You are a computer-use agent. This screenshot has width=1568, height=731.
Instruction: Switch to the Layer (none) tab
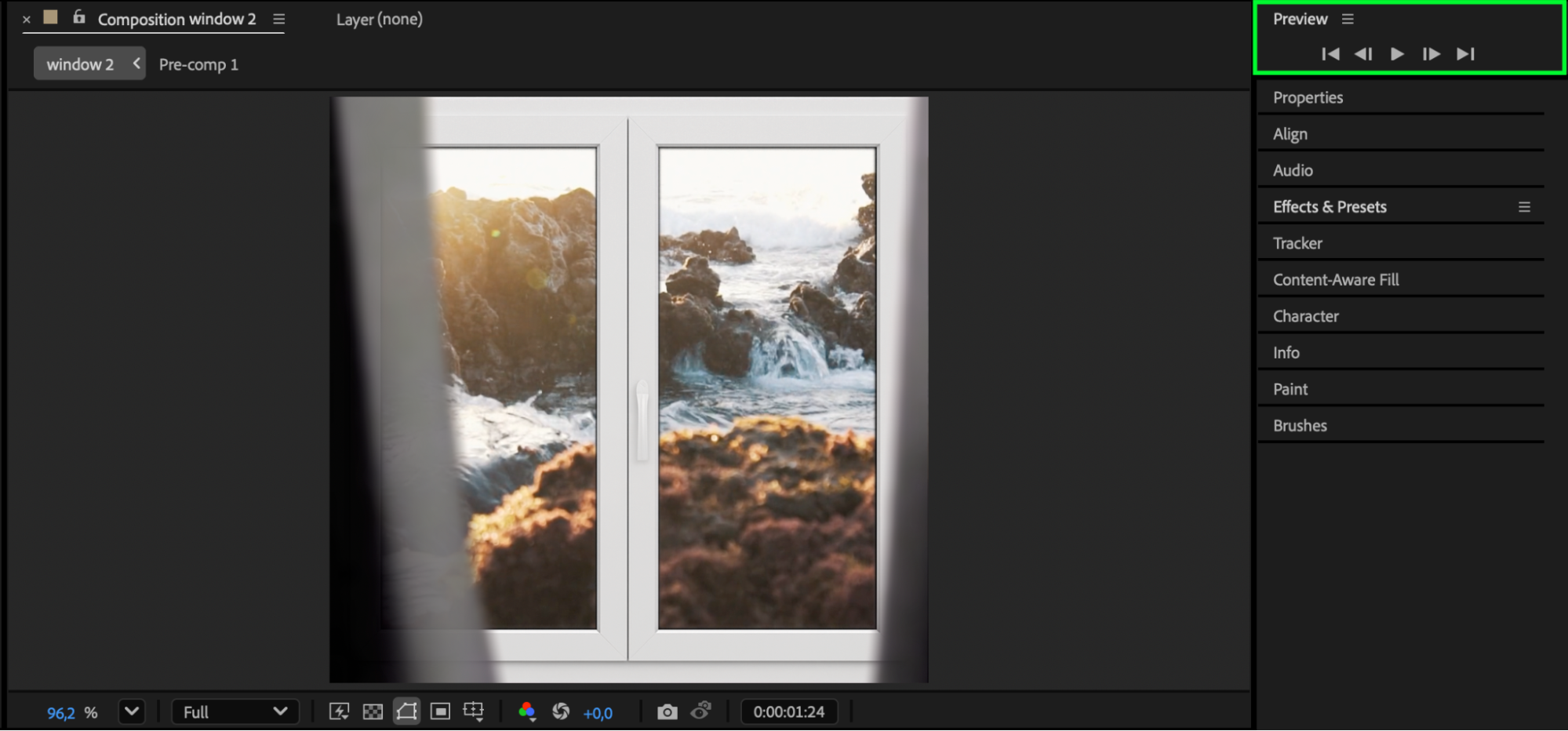coord(379,19)
